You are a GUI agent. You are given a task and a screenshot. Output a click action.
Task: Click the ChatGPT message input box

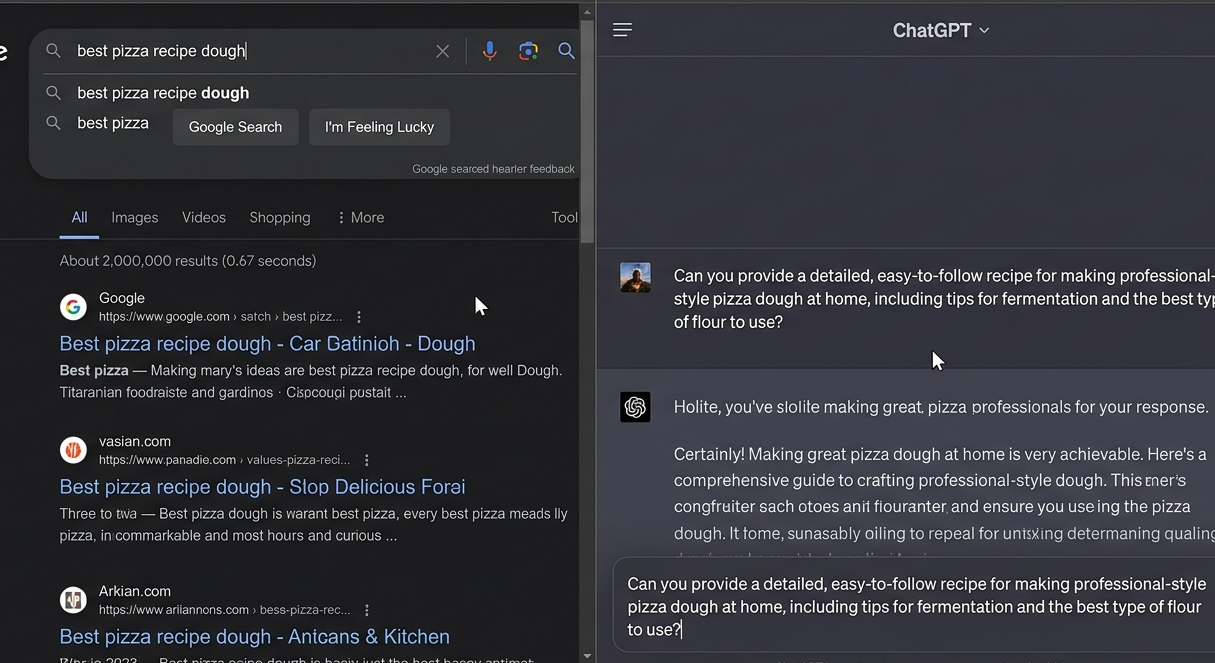[x=914, y=606]
